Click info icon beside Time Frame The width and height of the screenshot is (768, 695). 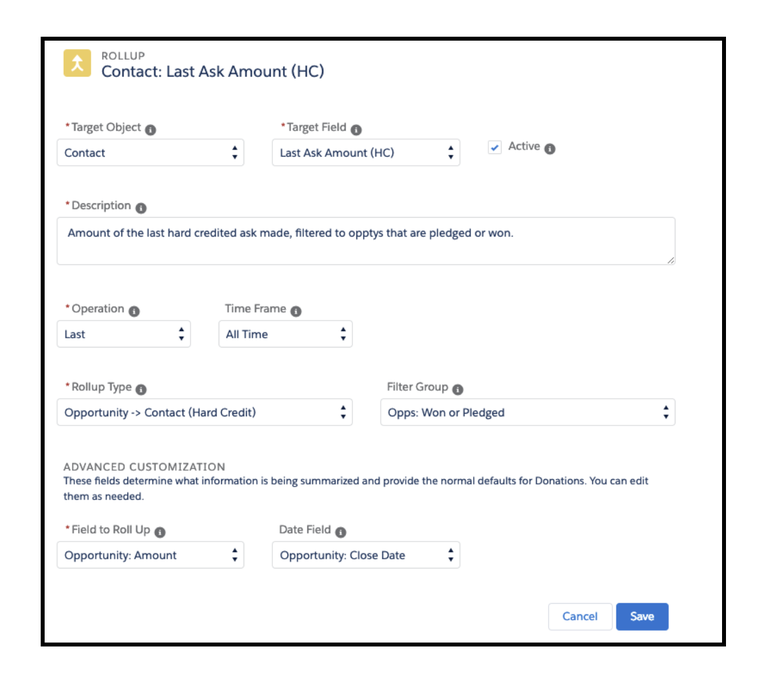point(296,311)
